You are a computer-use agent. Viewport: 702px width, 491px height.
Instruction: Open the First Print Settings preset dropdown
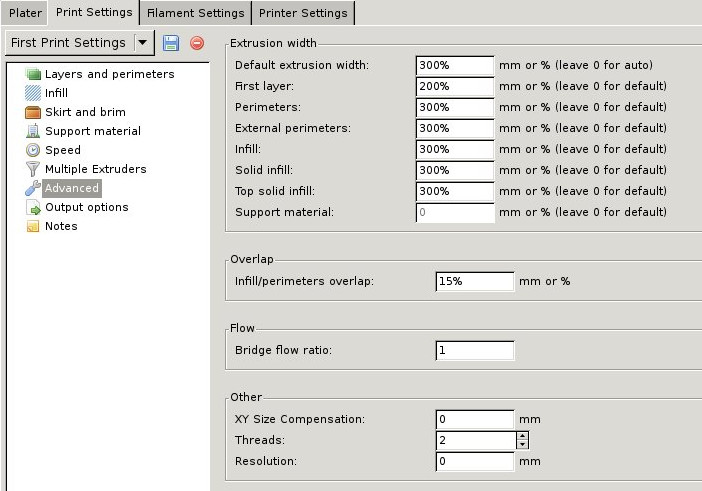click(142, 43)
